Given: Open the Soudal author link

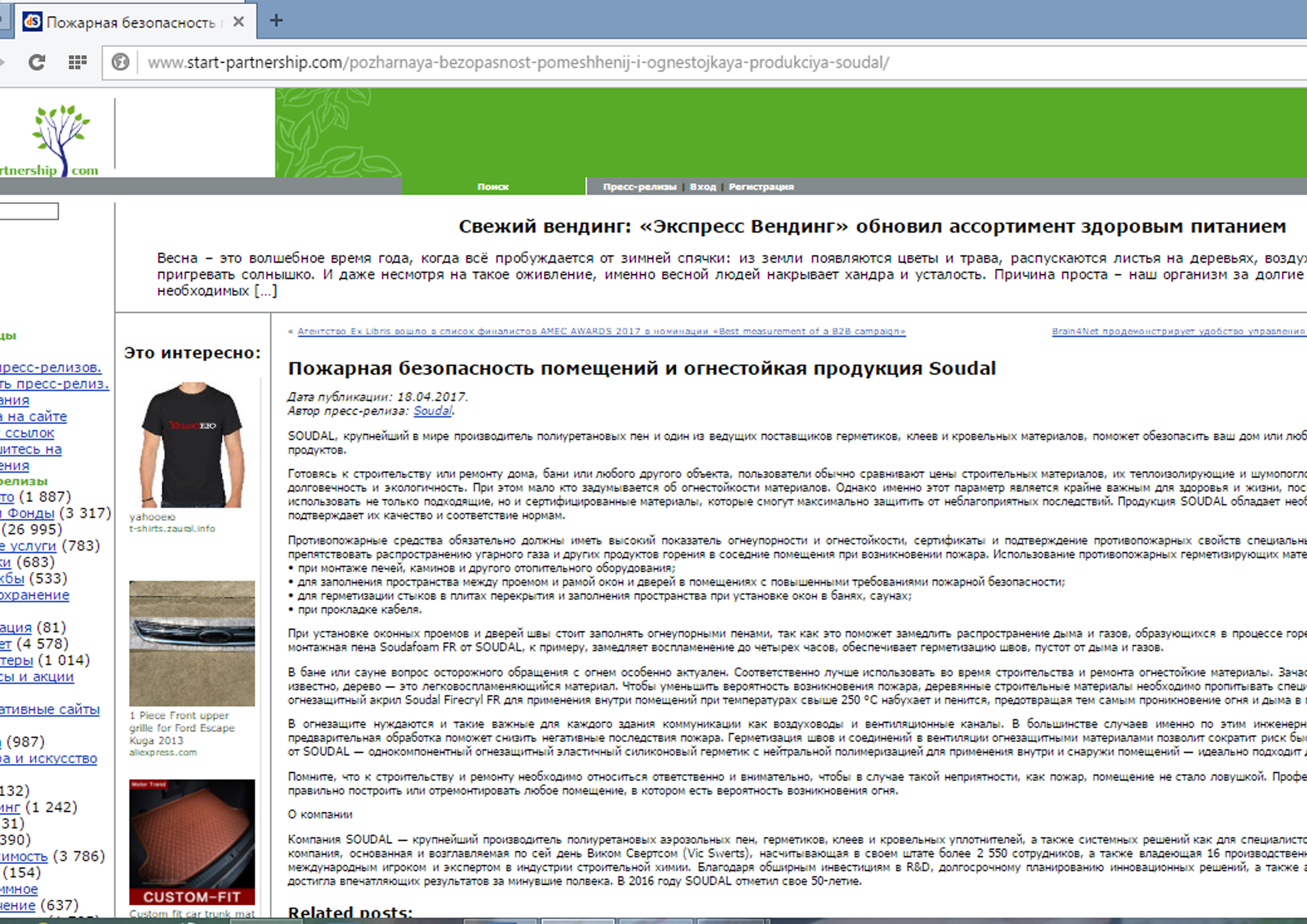Looking at the screenshot, I should (433, 411).
